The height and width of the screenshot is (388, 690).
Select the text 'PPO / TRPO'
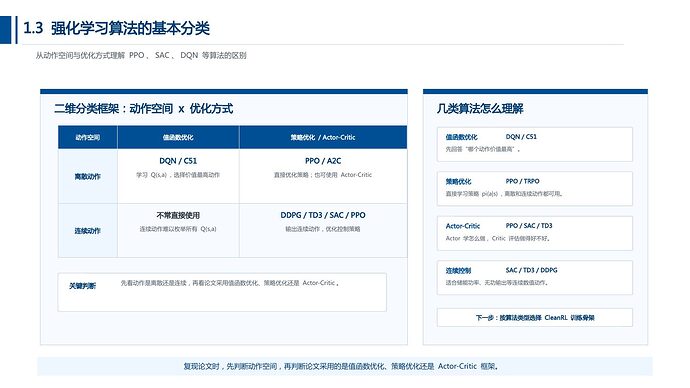[x=522, y=181]
